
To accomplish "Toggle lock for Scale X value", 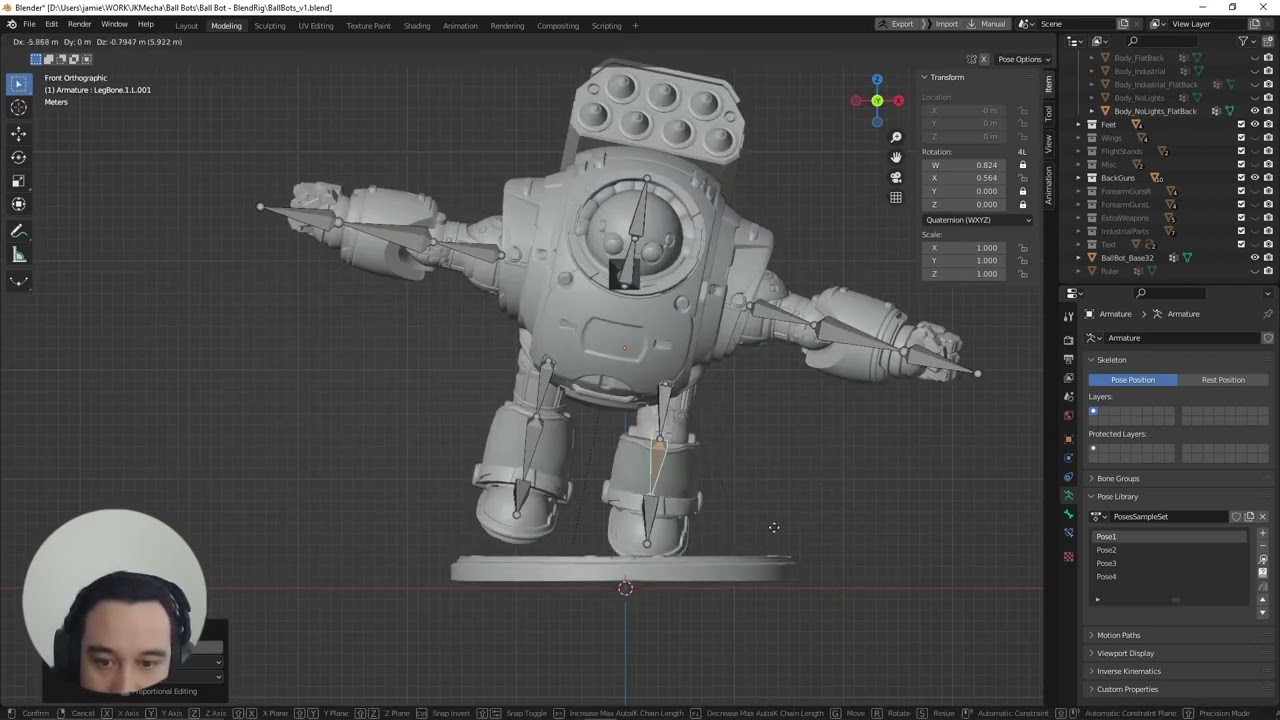I will pyautogui.click(x=1022, y=248).
